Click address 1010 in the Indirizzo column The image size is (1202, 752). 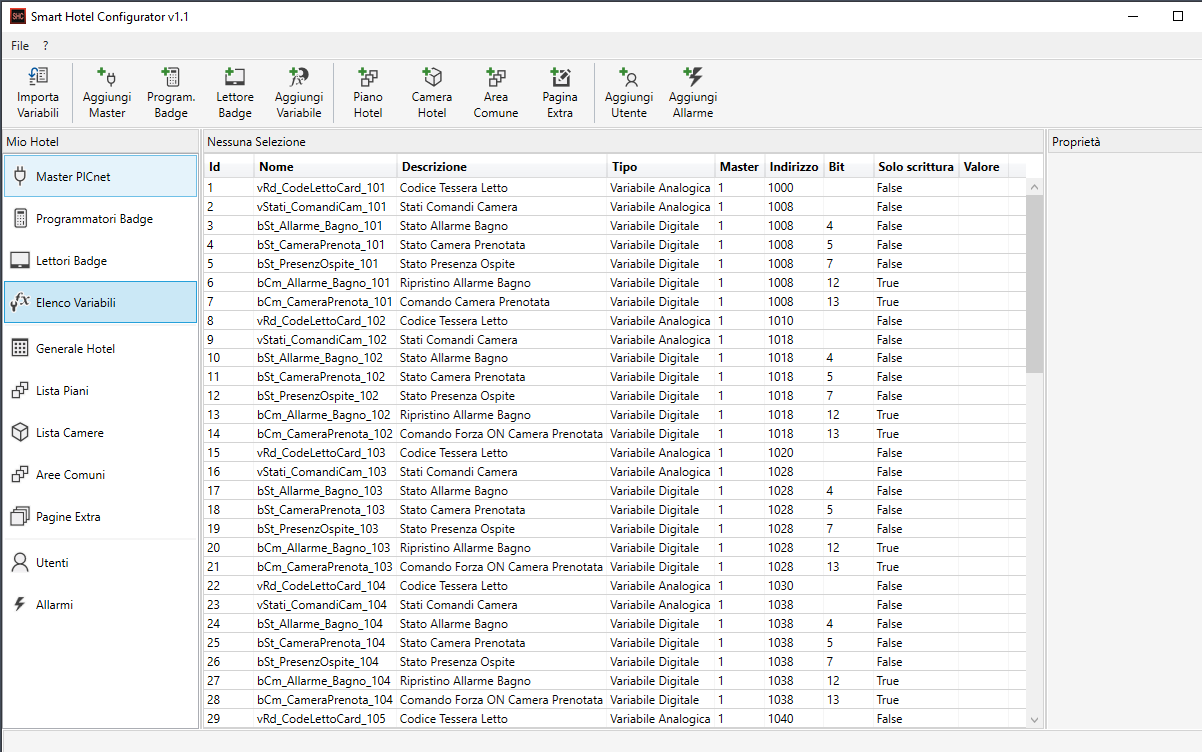[x=781, y=321]
